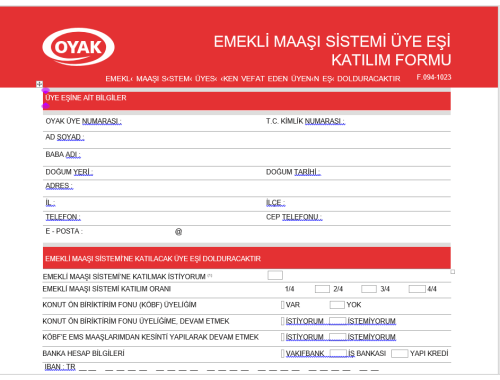Place cursor in AD SOYAD row
This screenshot has width=500, height=380.
point(247,140)
